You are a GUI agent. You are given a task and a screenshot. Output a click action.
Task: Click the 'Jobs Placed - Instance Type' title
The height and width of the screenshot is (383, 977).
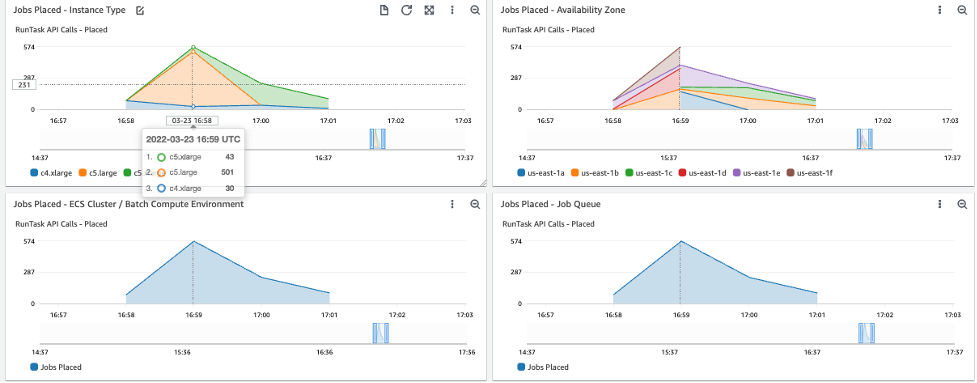70,11
